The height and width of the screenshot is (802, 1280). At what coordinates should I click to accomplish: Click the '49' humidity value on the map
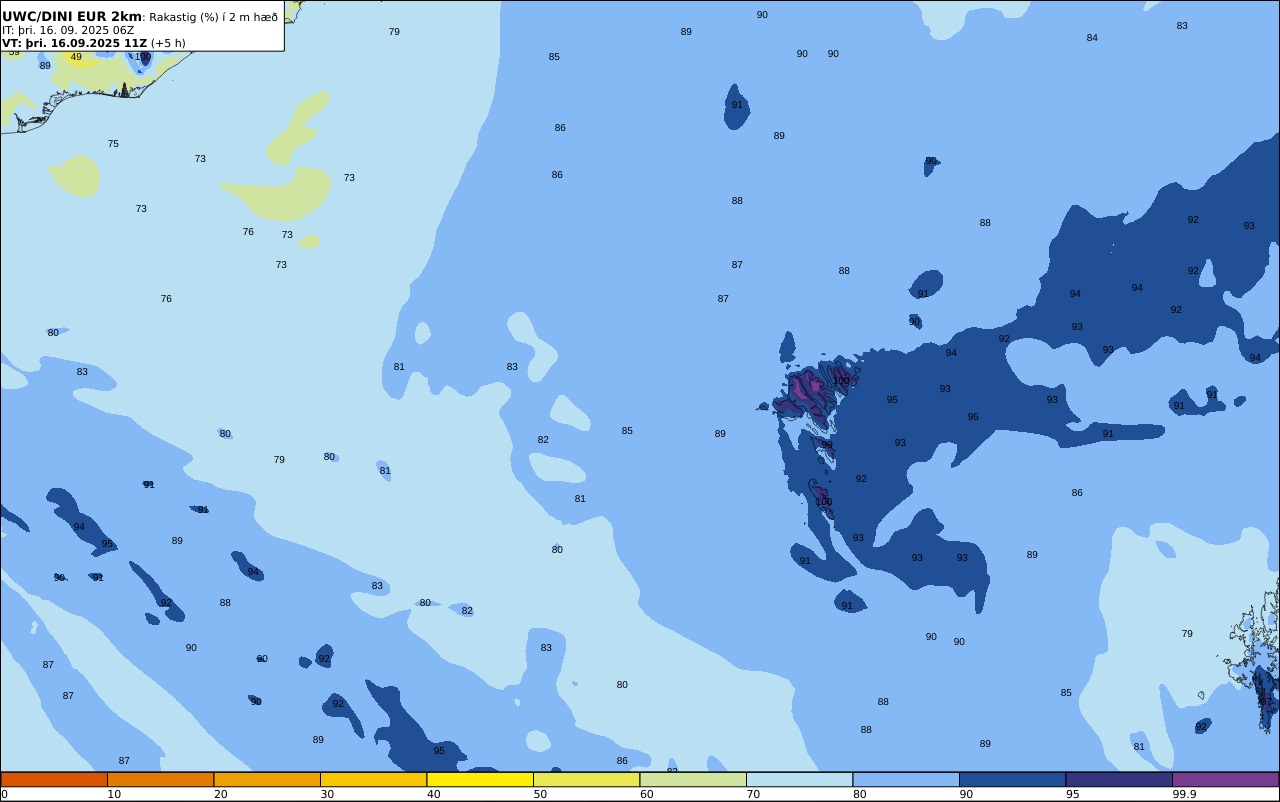[x=76, y=57]
